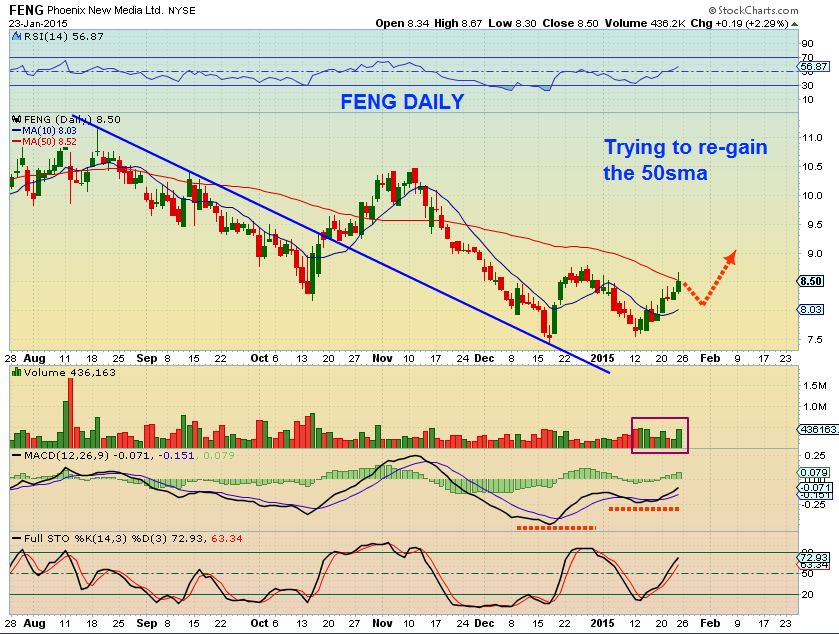Image resolution: width=839 pixels, height=634 pixels.
Task: Click 2015 on the price chart date axis
Action: pos(603,358)
